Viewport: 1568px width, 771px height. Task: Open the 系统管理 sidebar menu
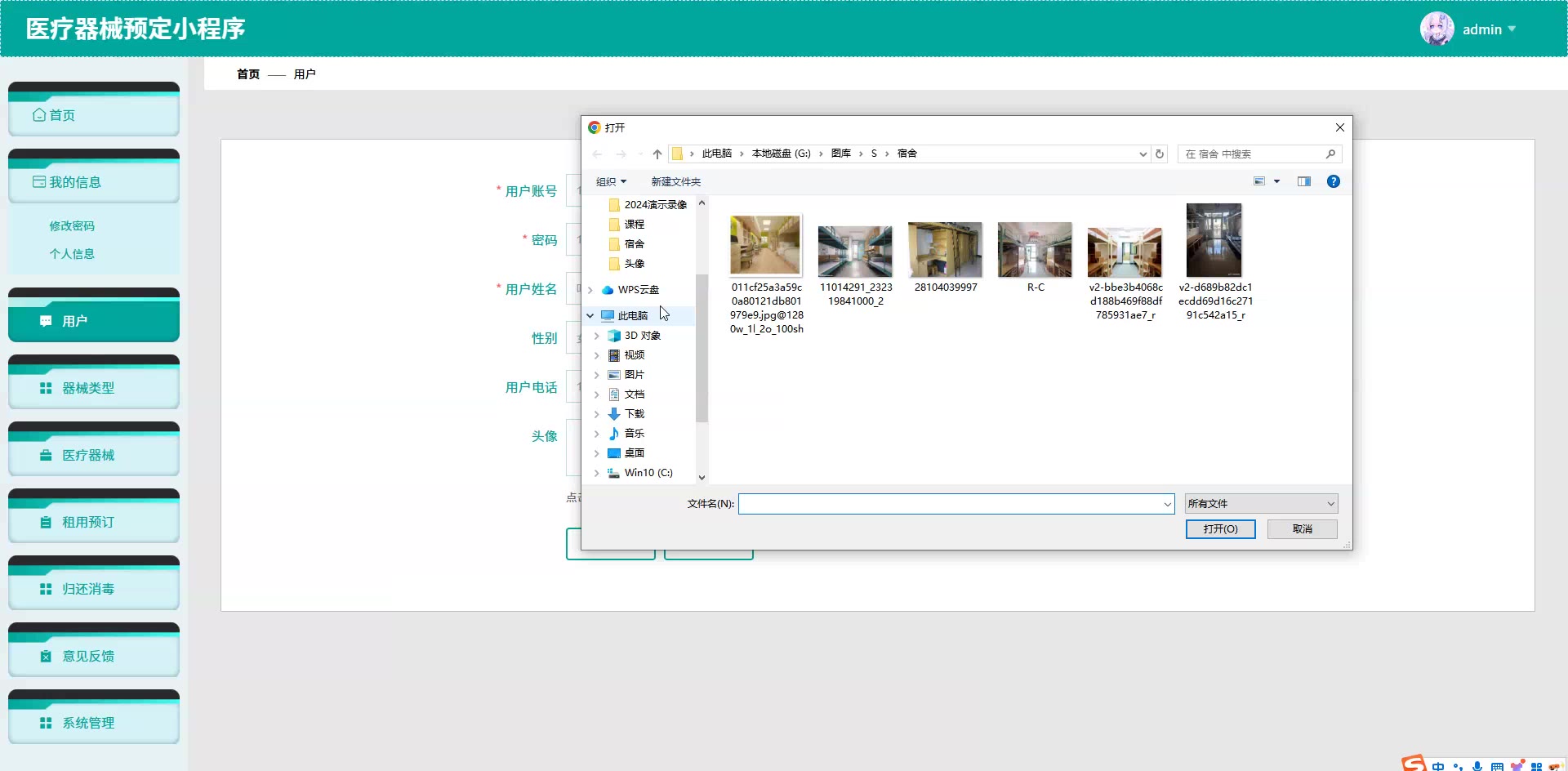click(94, 717)
